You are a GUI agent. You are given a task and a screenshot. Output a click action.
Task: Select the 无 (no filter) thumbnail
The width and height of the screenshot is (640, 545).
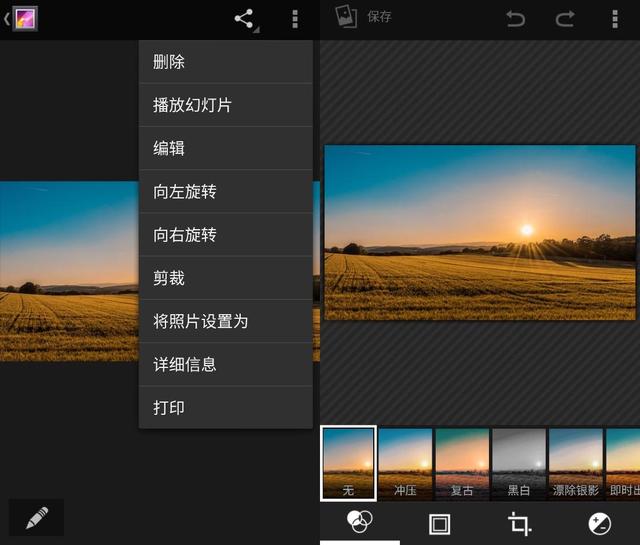348,463
